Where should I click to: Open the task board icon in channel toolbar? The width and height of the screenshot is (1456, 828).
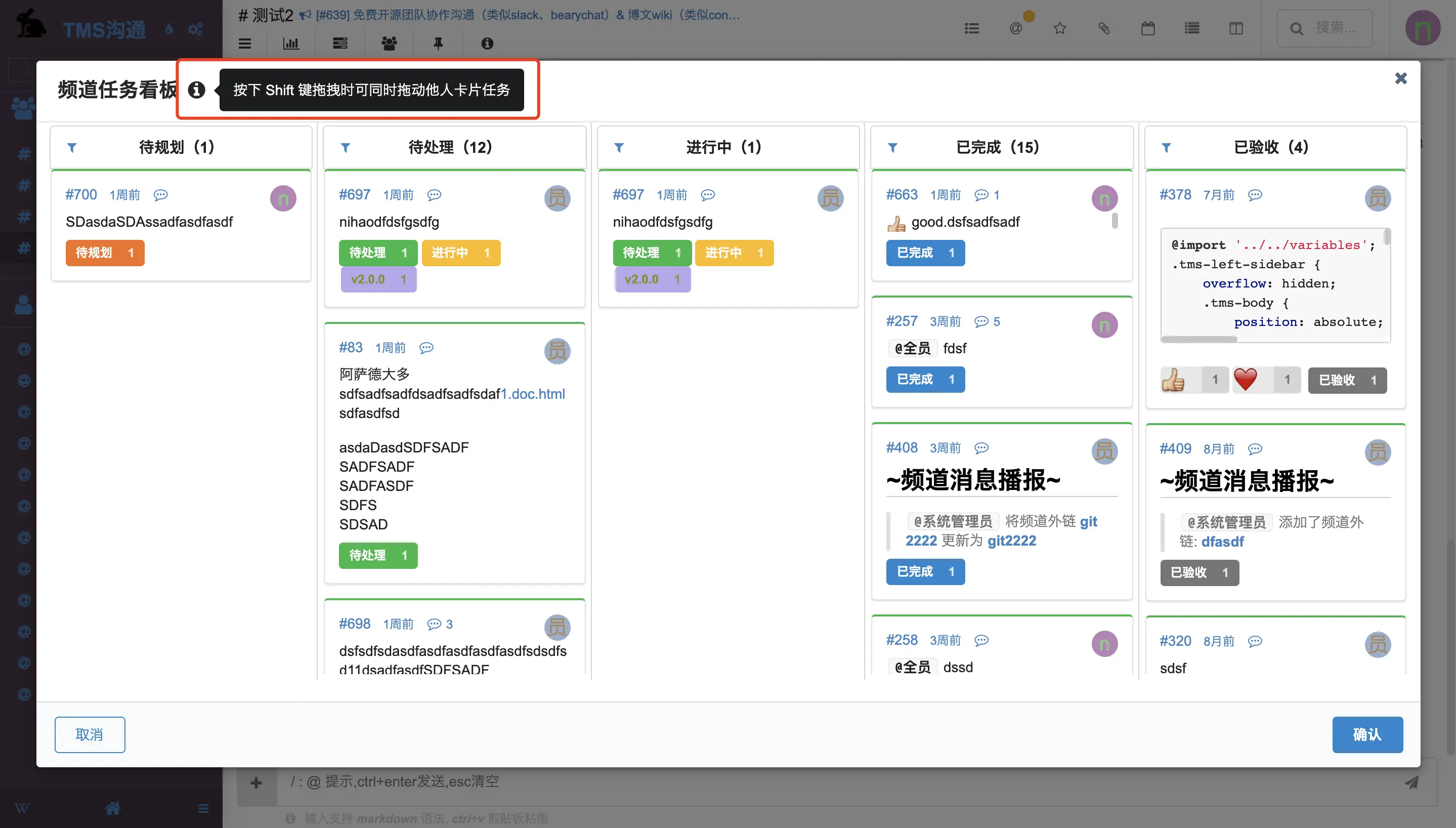[x=340, y=43]
